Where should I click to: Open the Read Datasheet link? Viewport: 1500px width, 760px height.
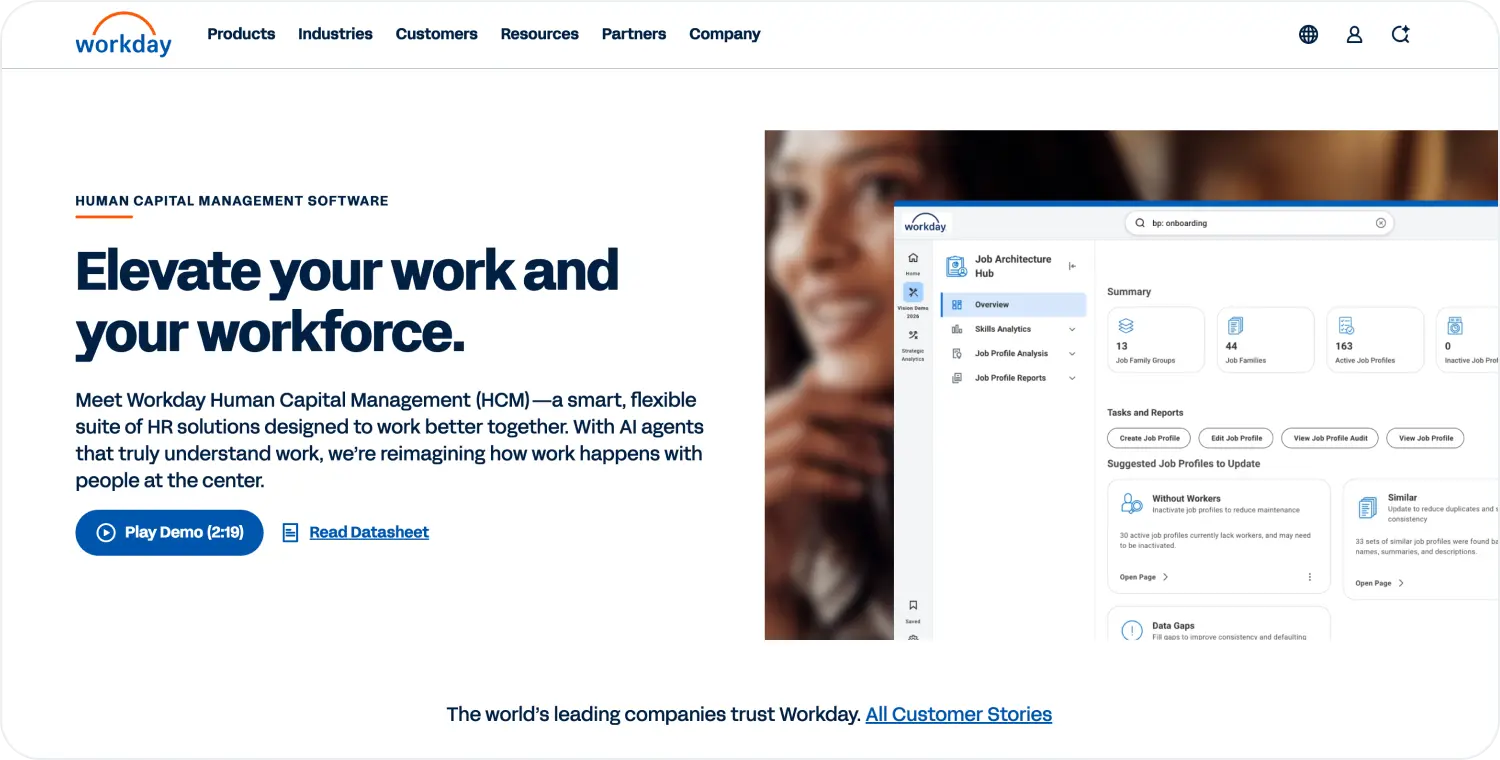369,533
